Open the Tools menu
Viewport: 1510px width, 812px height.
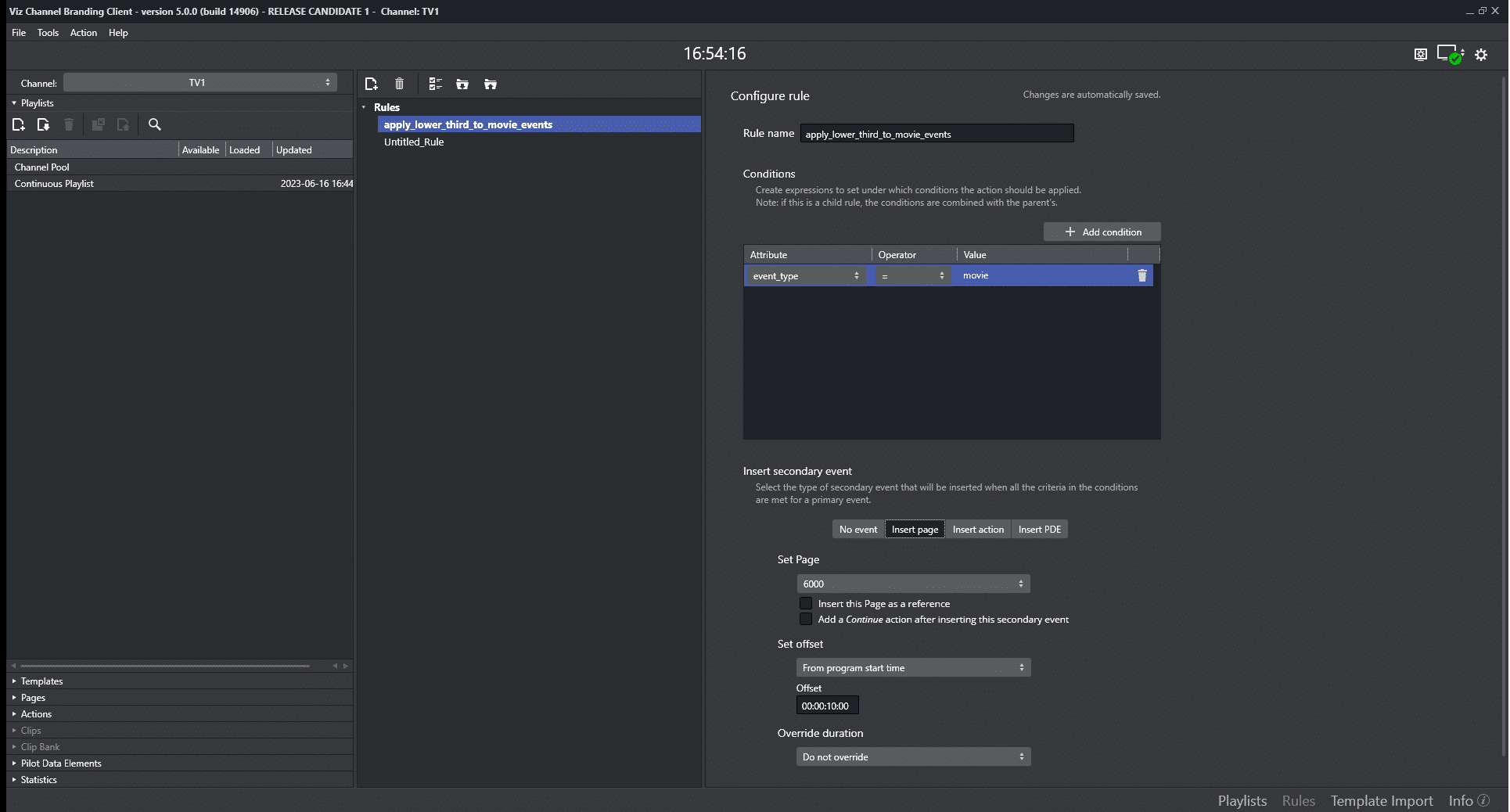click(x=48, y=33)
